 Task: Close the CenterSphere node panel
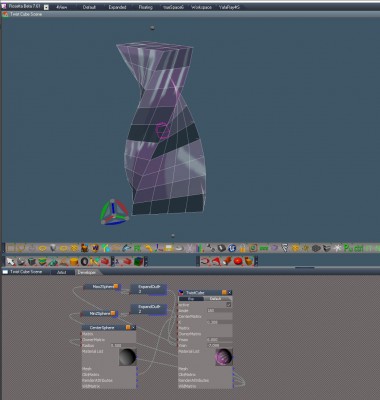(x=133, y=328)
